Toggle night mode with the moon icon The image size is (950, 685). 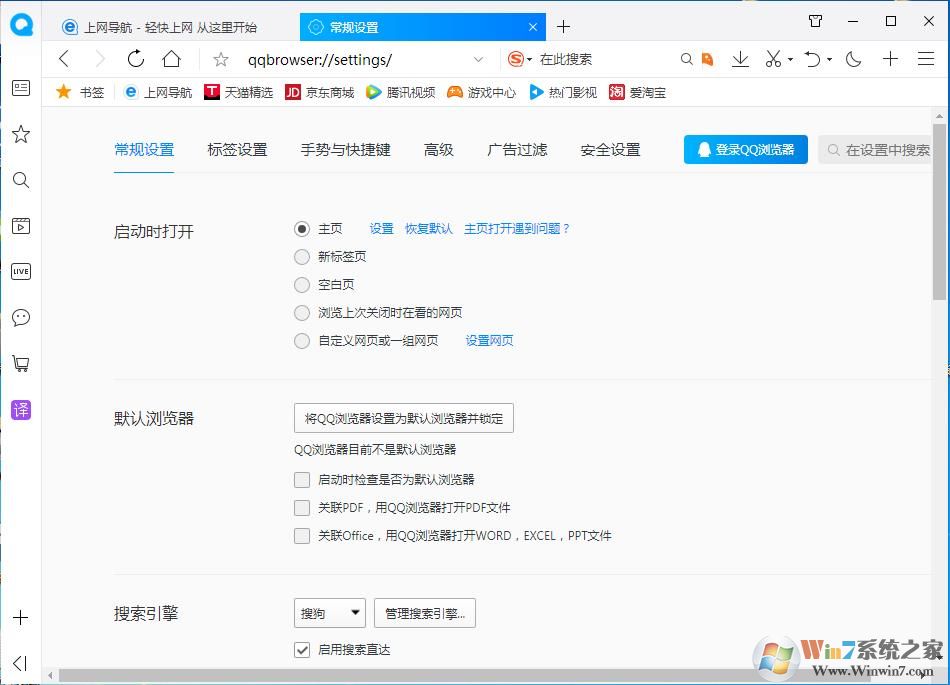[x=853, y=59]
